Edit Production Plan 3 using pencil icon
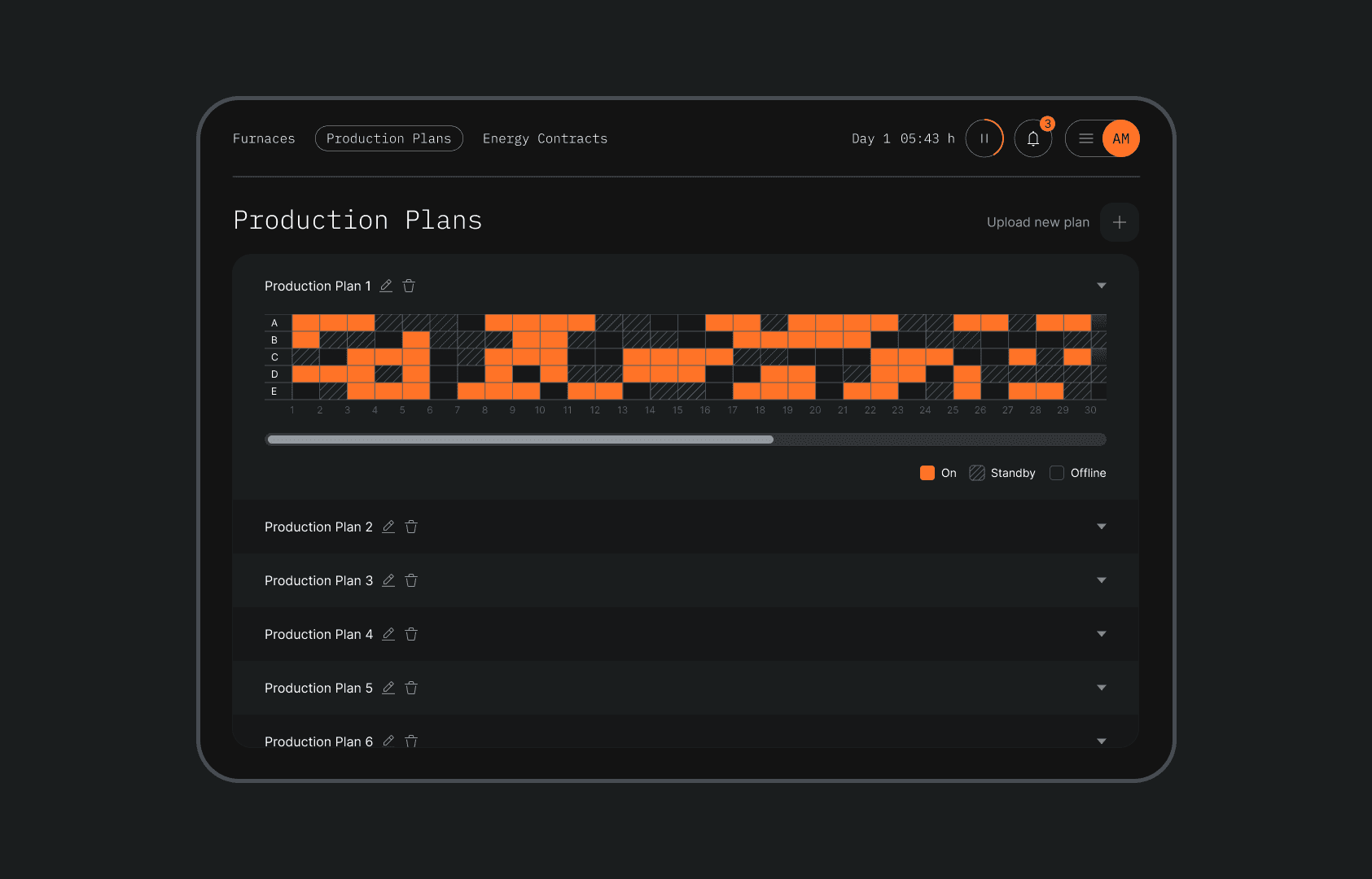Screen dimensions: 1372x879 click(x=388, y=580)
